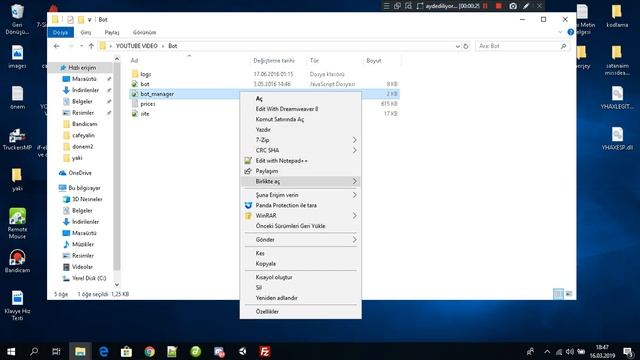Open Explorer help question mark icon
Viewport: 640px width, 360px height.
pyautogui.click(x=571, y=32)
